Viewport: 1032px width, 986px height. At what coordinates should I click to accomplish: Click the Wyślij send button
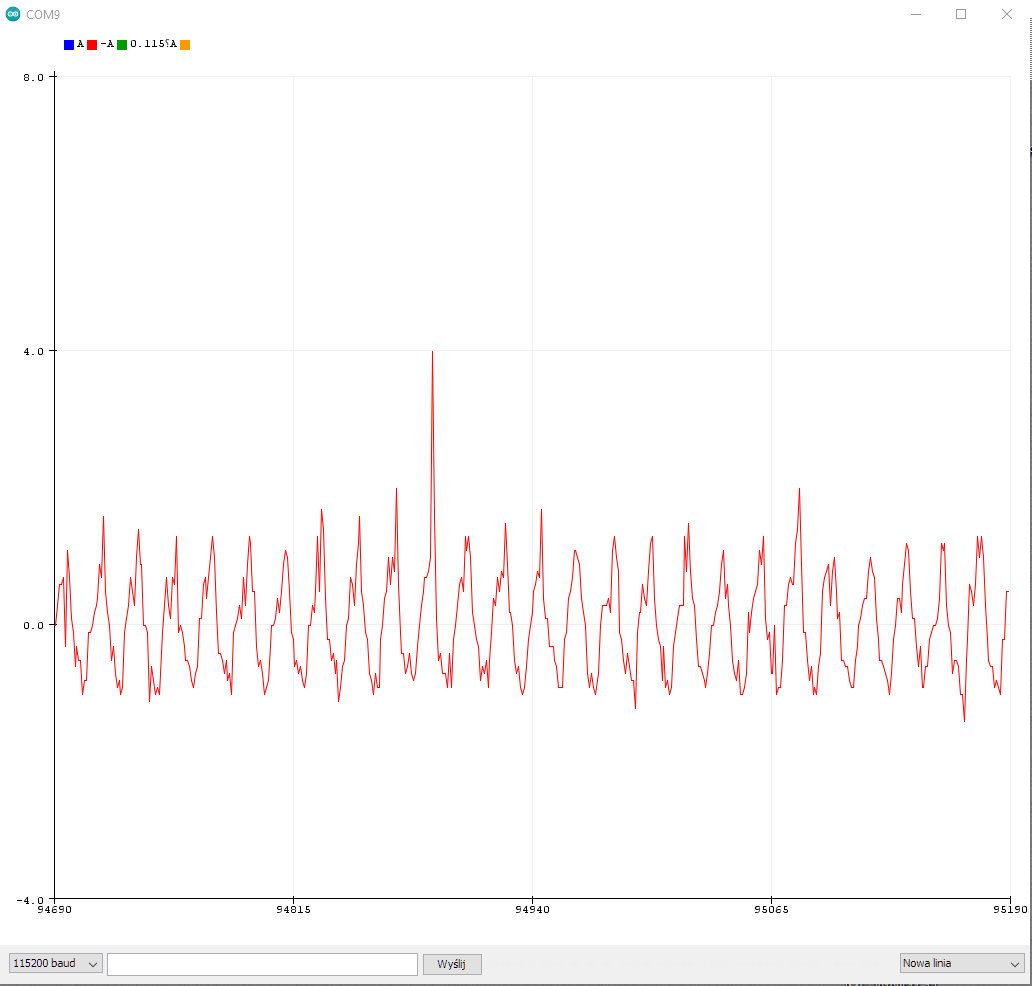tap(452, 964)
